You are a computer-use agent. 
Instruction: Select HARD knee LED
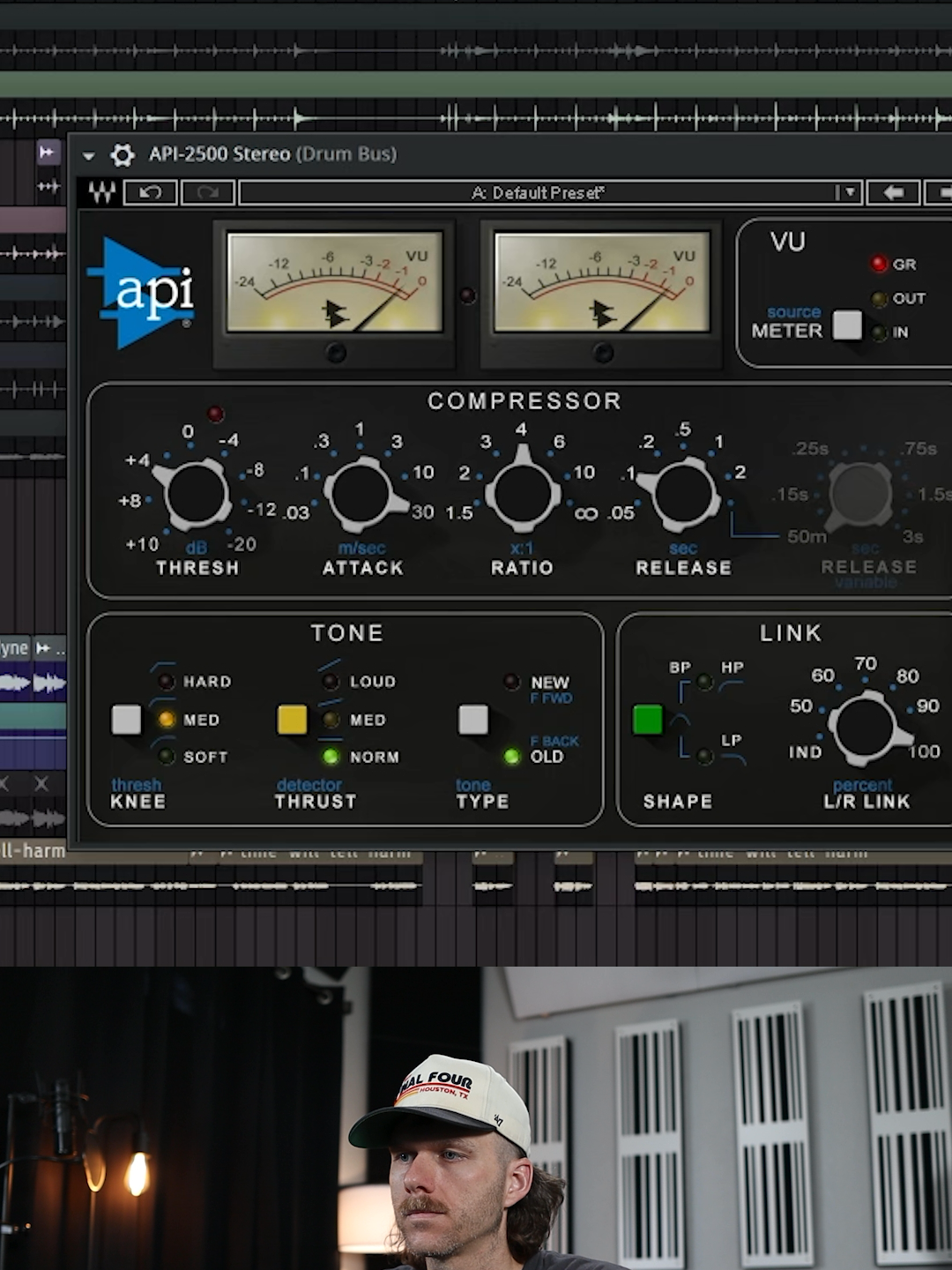tap(166, 681)
